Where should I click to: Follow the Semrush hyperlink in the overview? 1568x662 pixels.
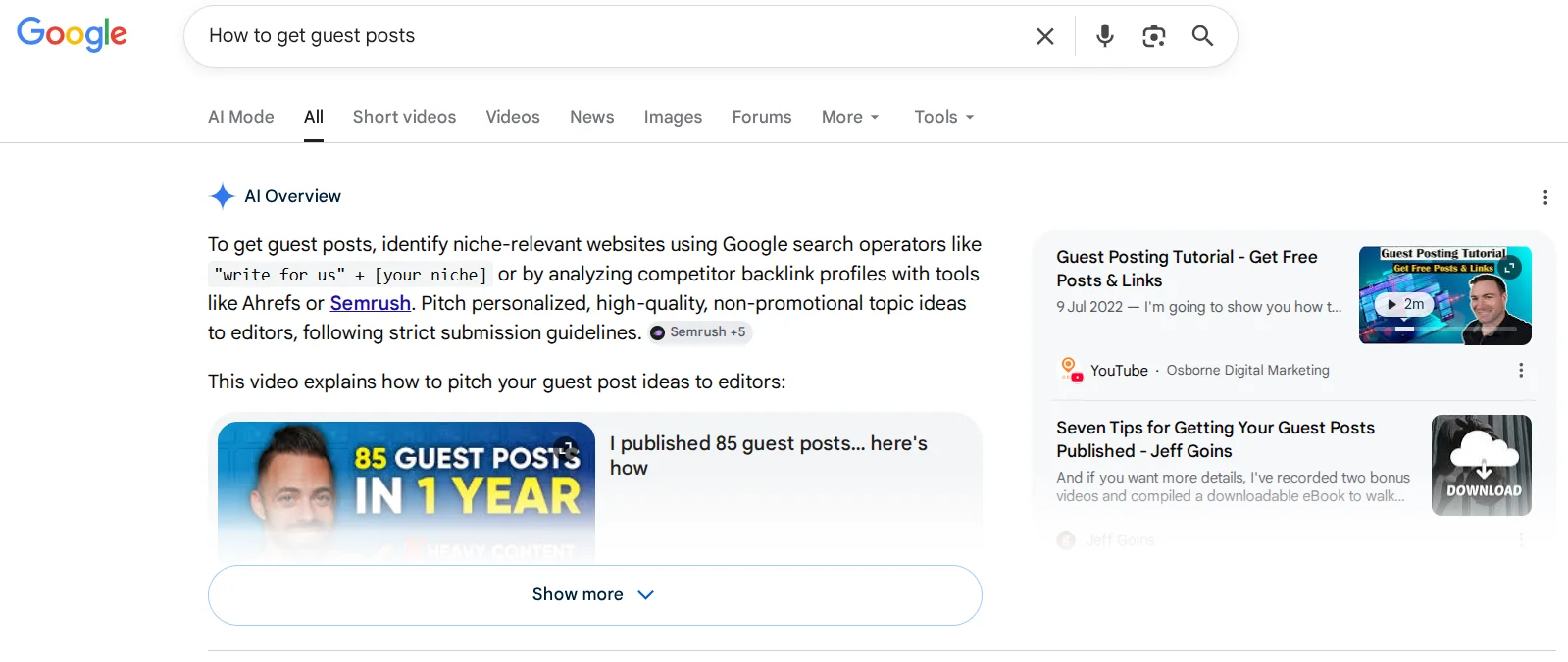click(371, 303)
